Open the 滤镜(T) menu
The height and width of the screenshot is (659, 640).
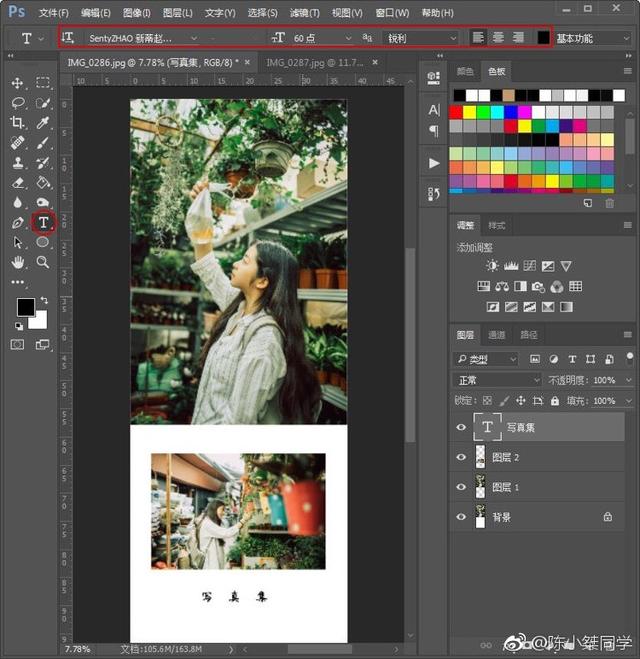click(306, 13)
